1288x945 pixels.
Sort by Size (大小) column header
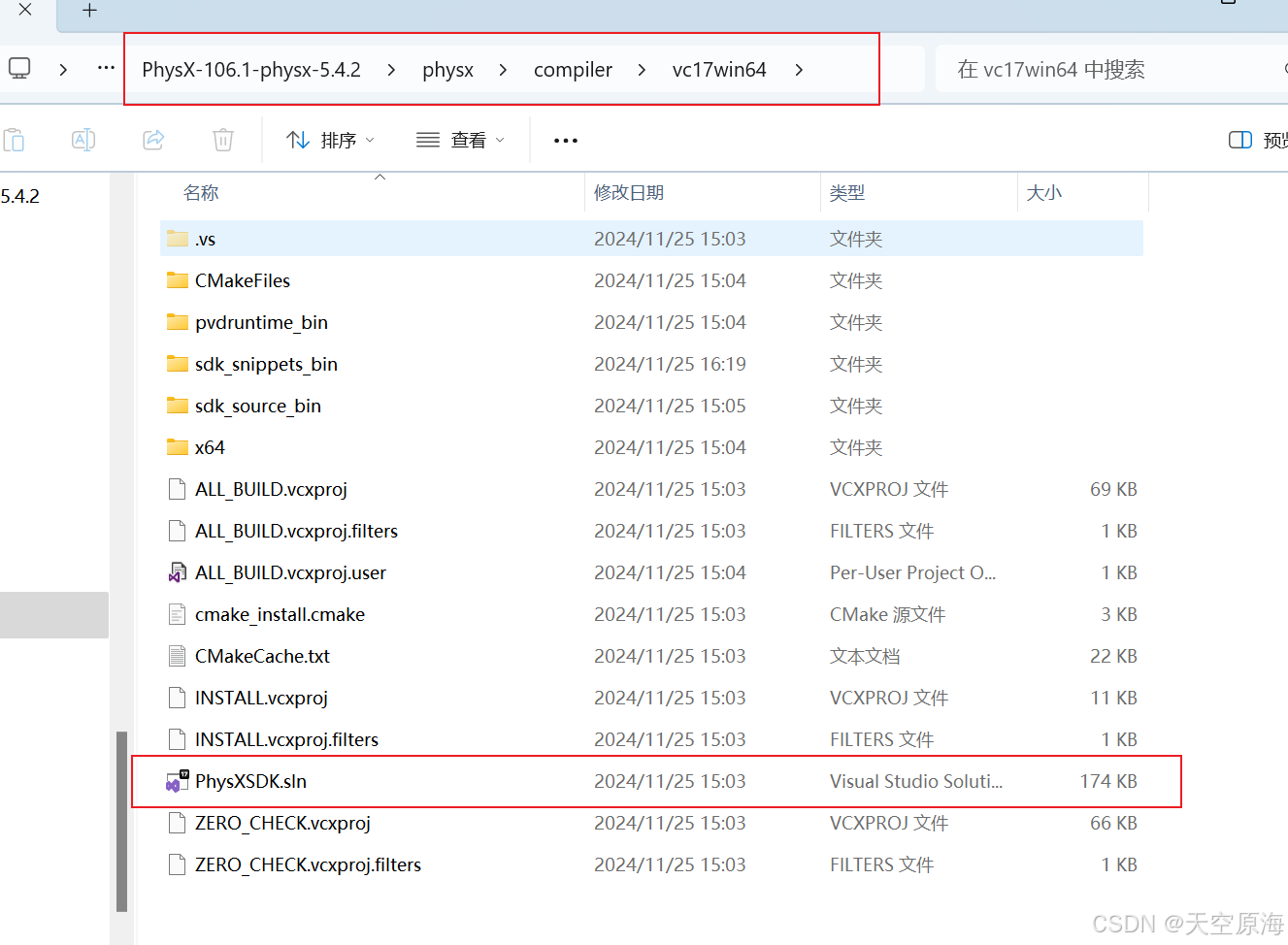coord(1044,193)
